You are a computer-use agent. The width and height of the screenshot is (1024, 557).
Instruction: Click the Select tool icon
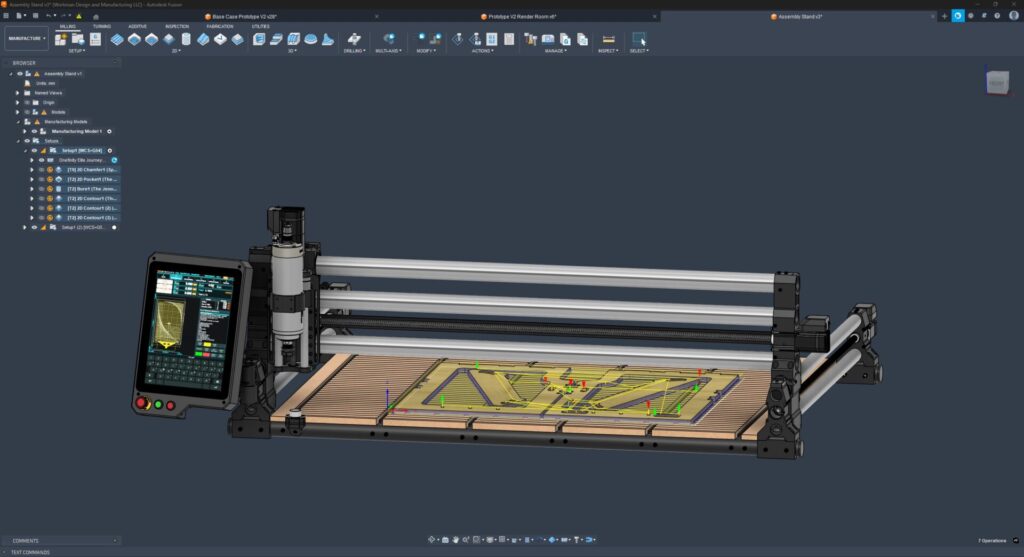[x=638, y=39]
